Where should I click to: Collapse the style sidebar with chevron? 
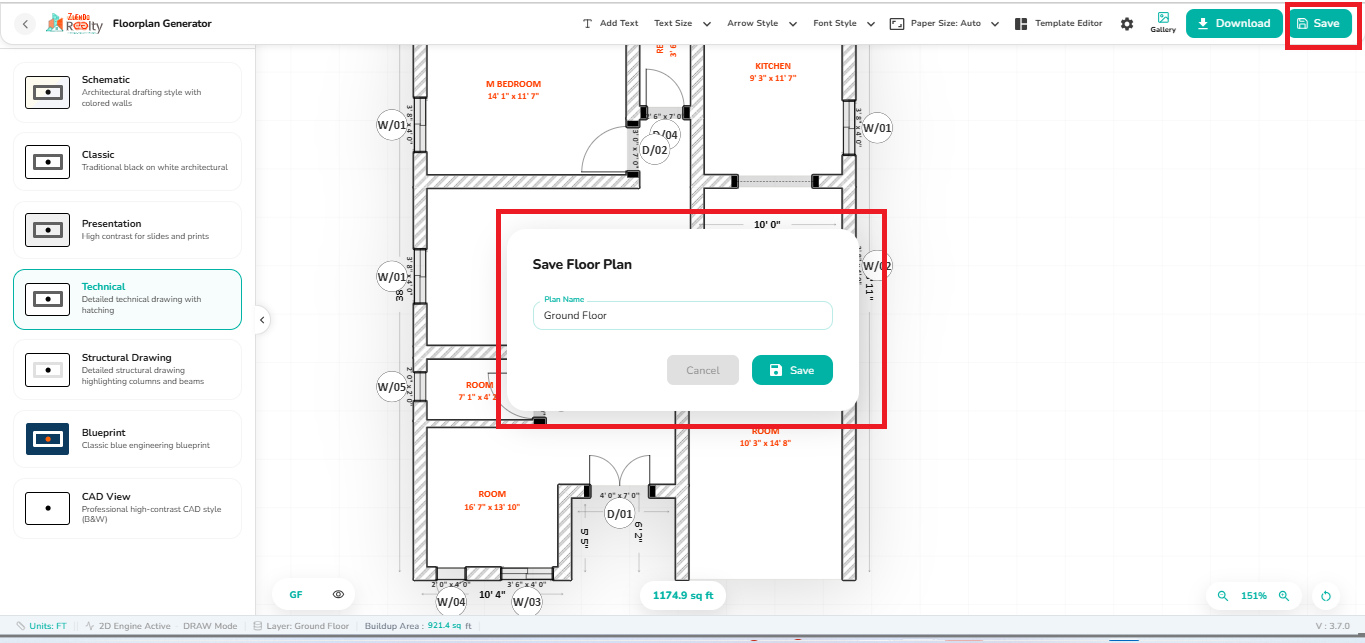click(x=262, y=320)
